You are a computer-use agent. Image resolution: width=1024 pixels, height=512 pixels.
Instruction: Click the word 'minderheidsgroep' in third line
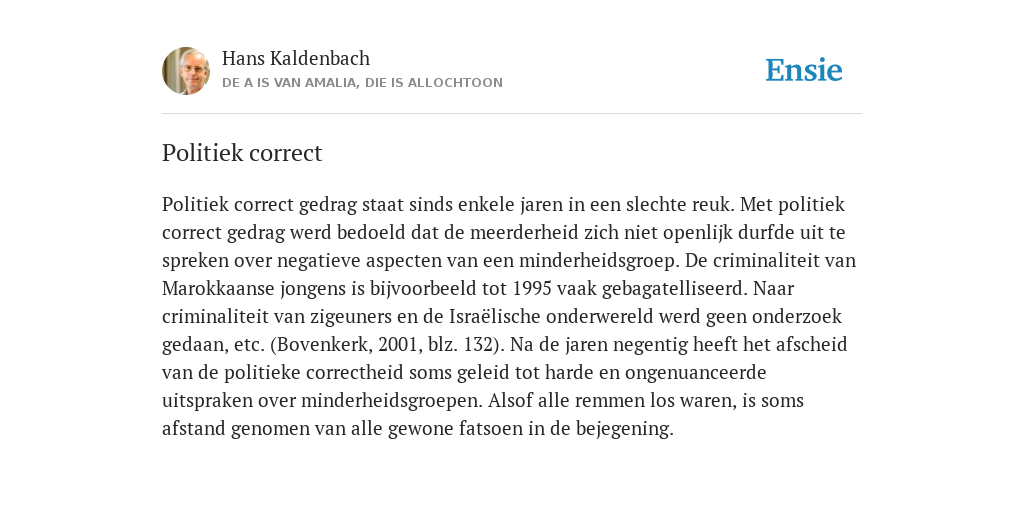click(597, 261)
